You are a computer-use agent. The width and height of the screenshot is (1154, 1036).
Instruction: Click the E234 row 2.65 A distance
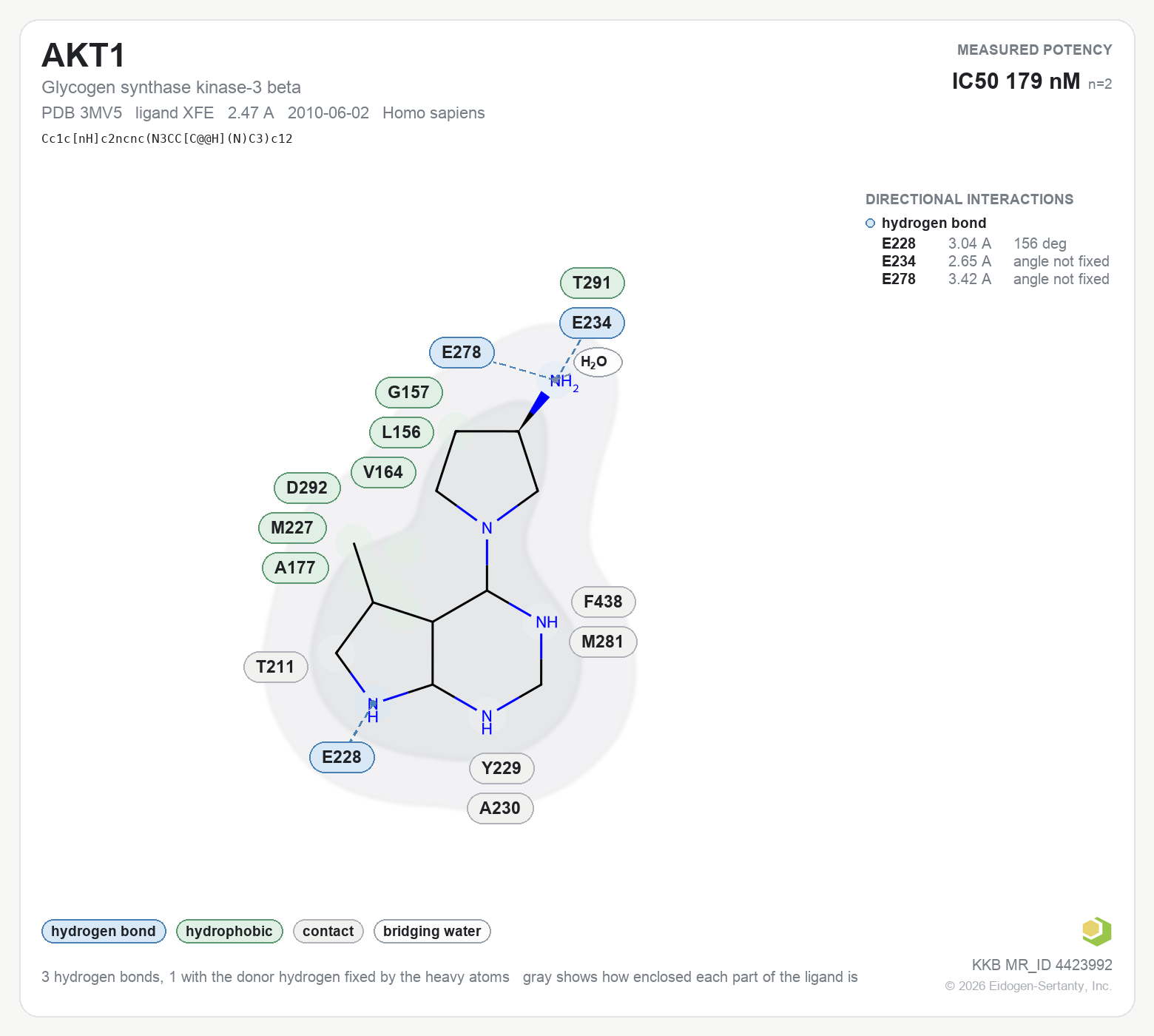(x=970, y=261)
